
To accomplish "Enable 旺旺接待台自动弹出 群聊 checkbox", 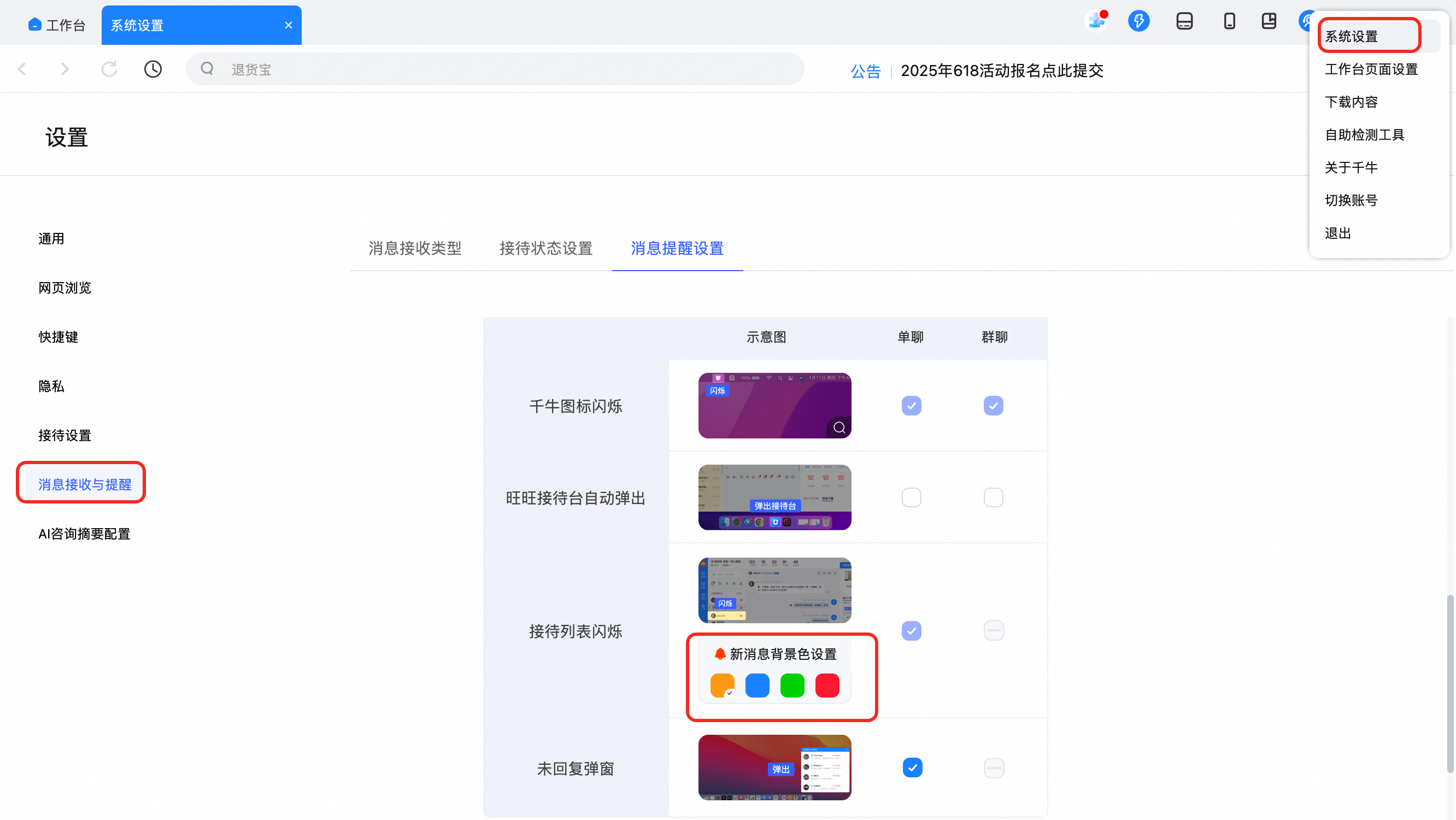I will pos(993,497).
